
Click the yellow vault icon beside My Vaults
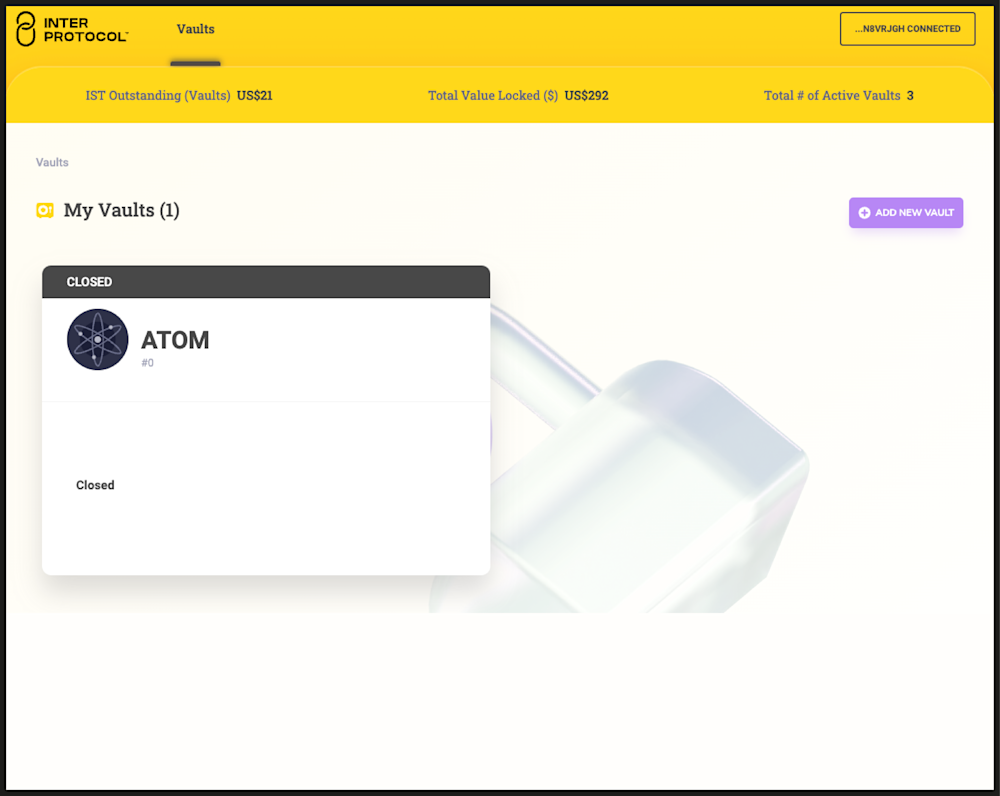(x=45, y=210)
